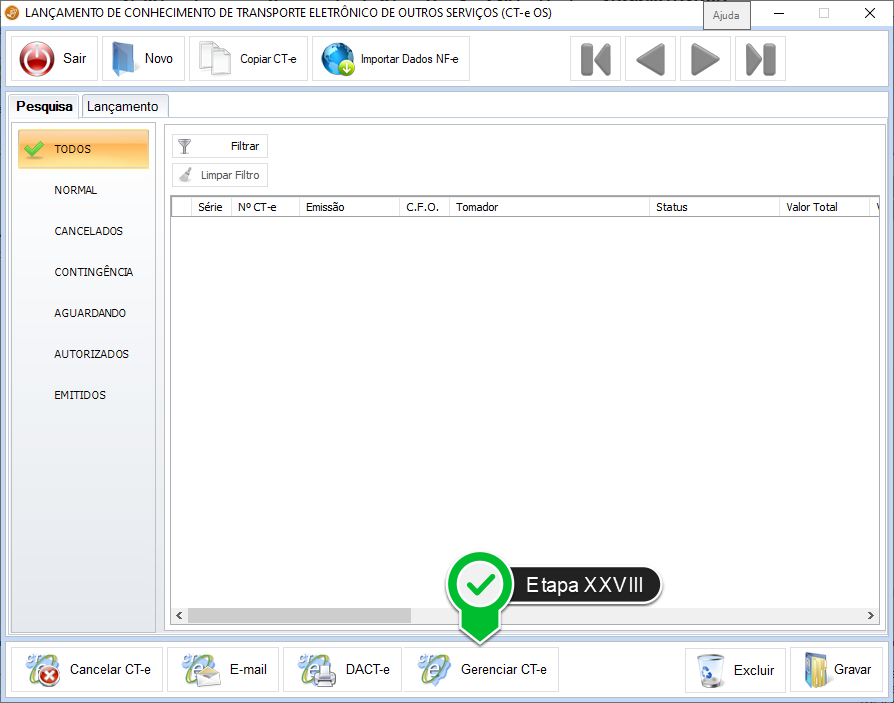
Task: Show CANCELADOS records in the sidebar
Action: click(x=88, y=231)
